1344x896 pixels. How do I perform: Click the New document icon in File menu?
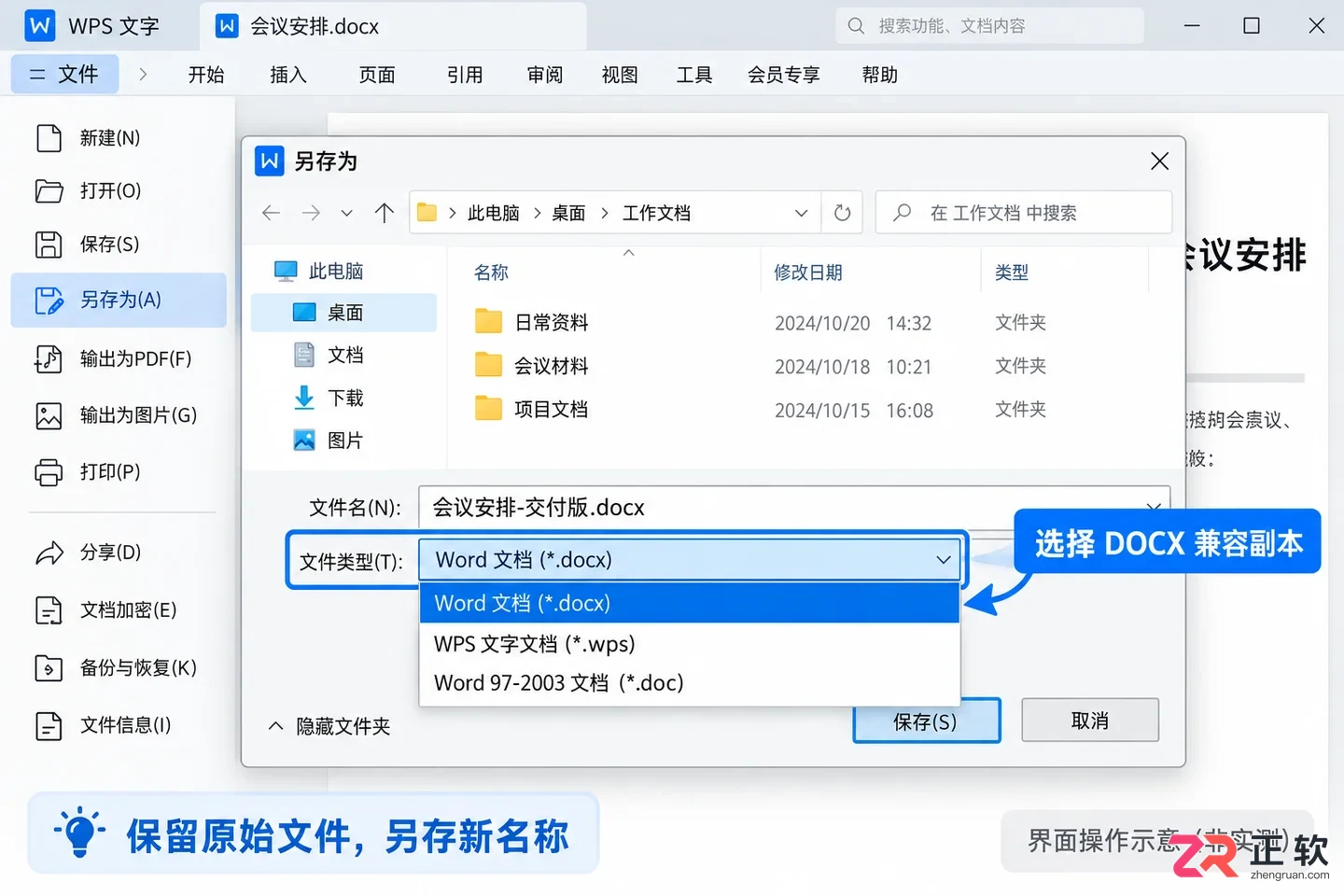pyautogui.click(x=49, y=138)
